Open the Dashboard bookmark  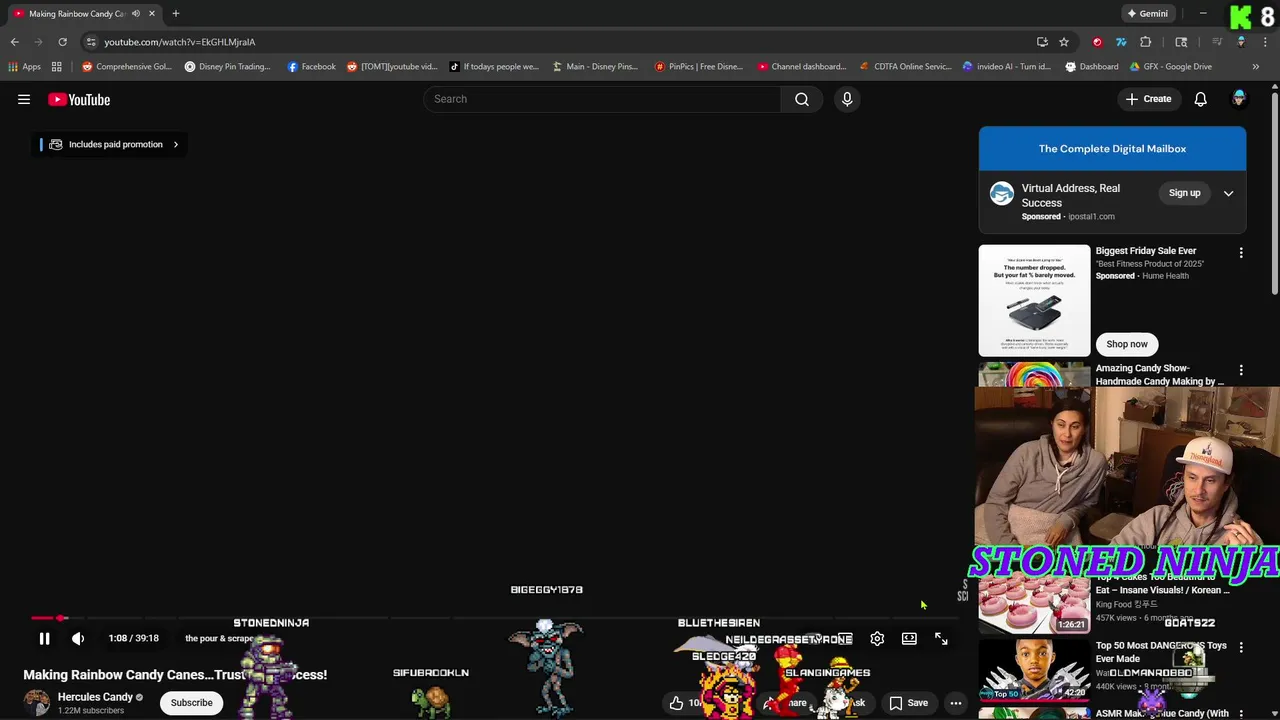(x=1092, y=67)
